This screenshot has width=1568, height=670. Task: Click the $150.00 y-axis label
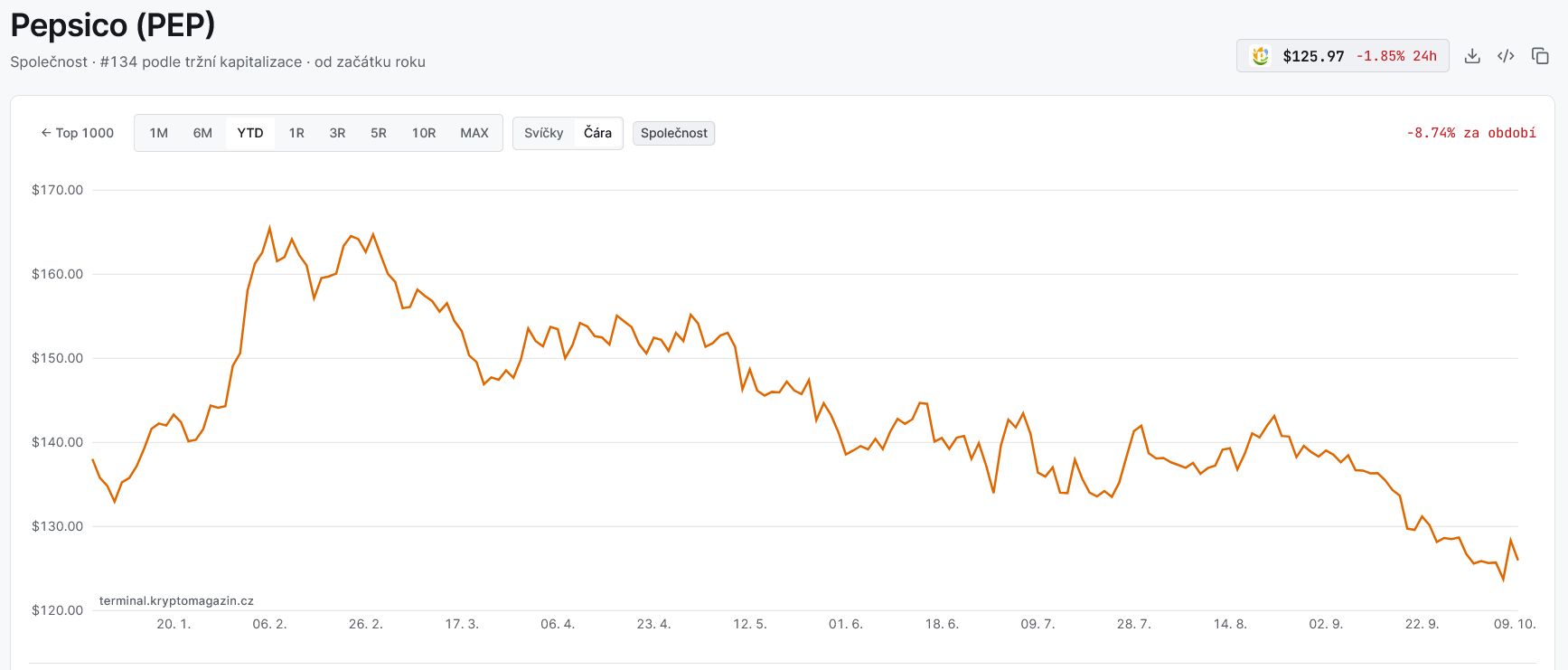click(57, 358)
